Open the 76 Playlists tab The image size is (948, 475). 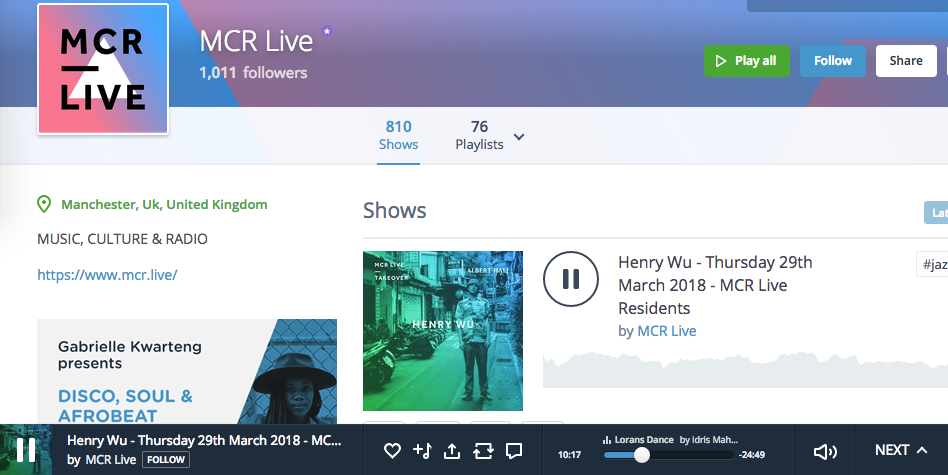479,135
